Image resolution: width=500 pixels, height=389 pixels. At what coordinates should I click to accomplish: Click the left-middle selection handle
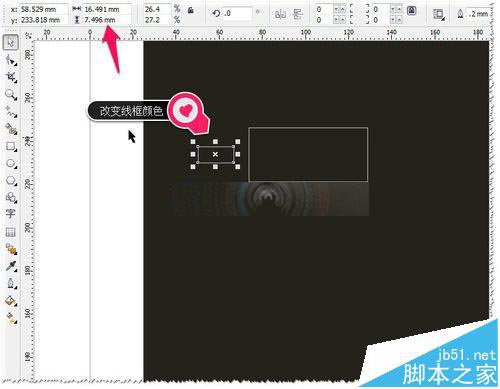(193, 154)
